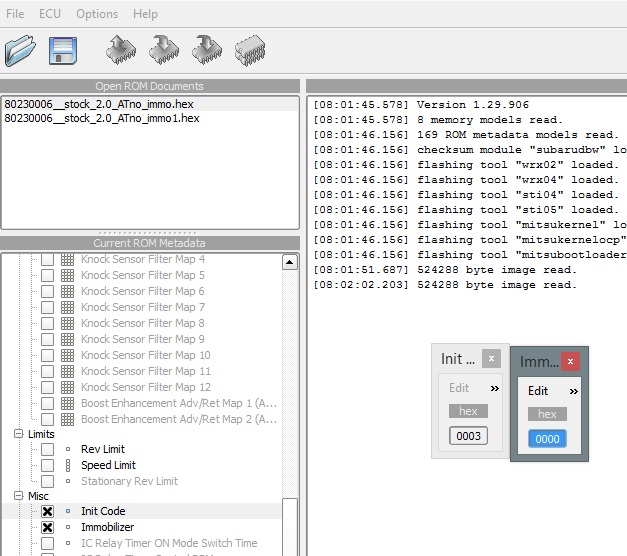Collapse the Misc tree group
Image resolution: width=627 pixels, height=556 pixels.
coord(18,496)
